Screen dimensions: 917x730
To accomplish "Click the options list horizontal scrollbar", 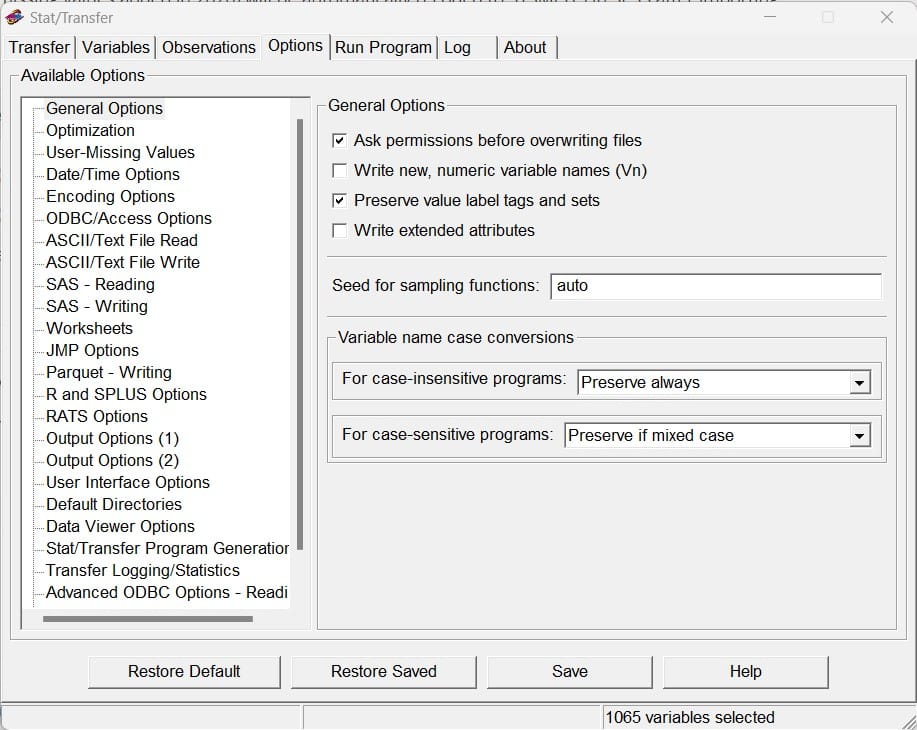I will point(148,619).
